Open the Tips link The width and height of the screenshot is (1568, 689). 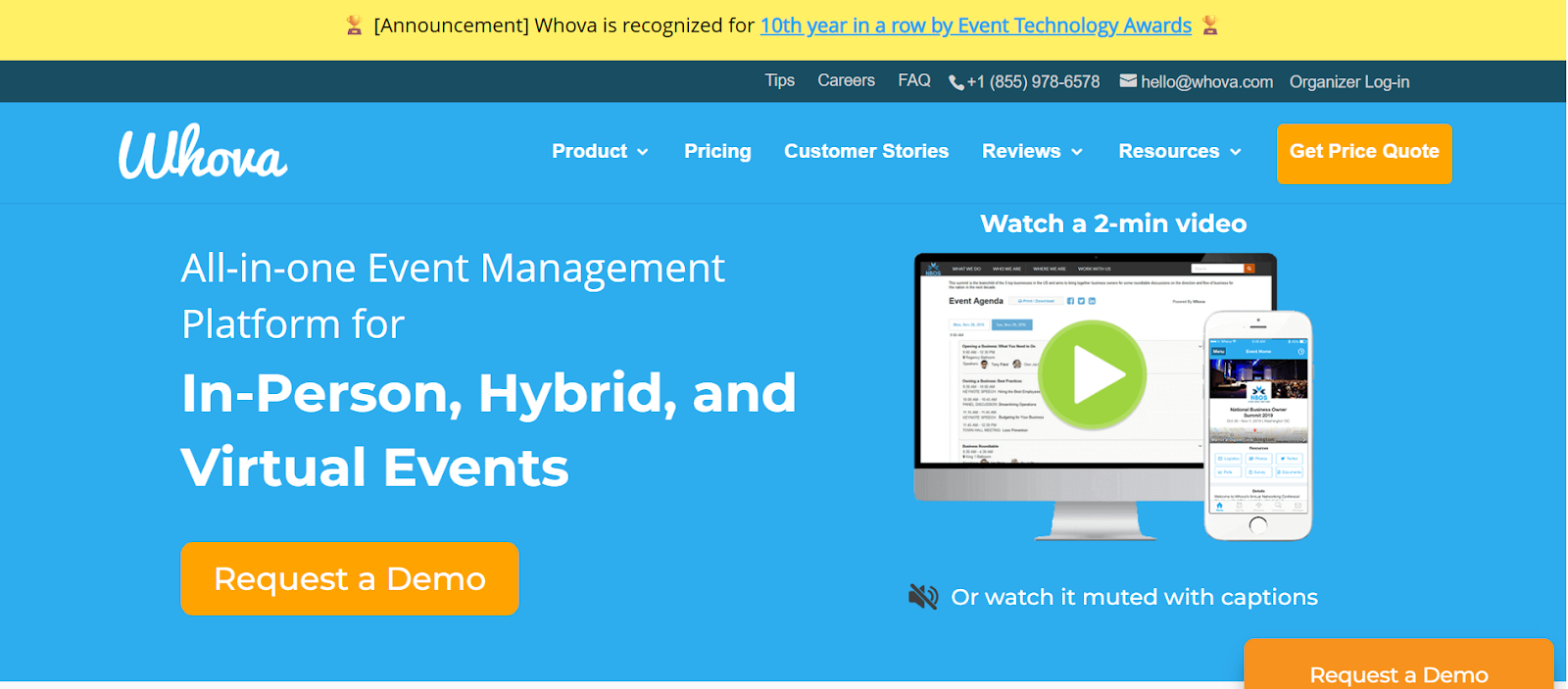coord(780,80)
